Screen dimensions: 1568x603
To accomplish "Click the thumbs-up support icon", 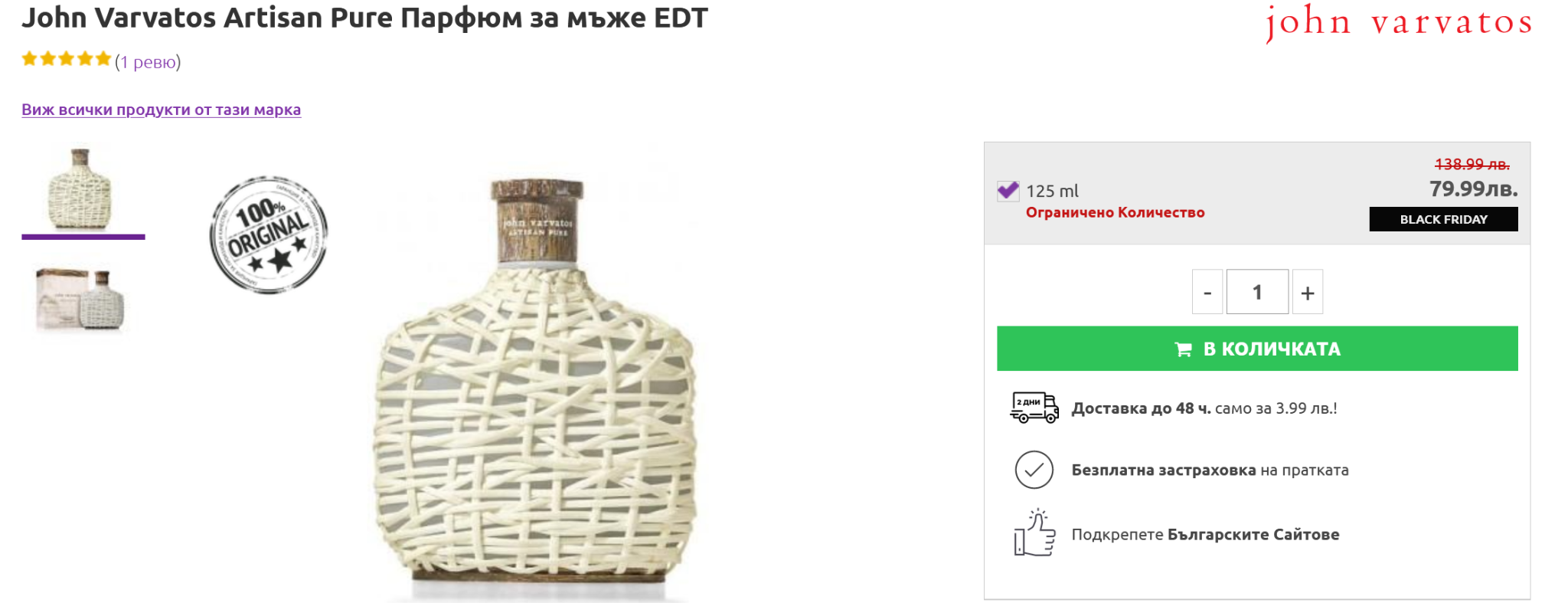I will [1034, 533].
